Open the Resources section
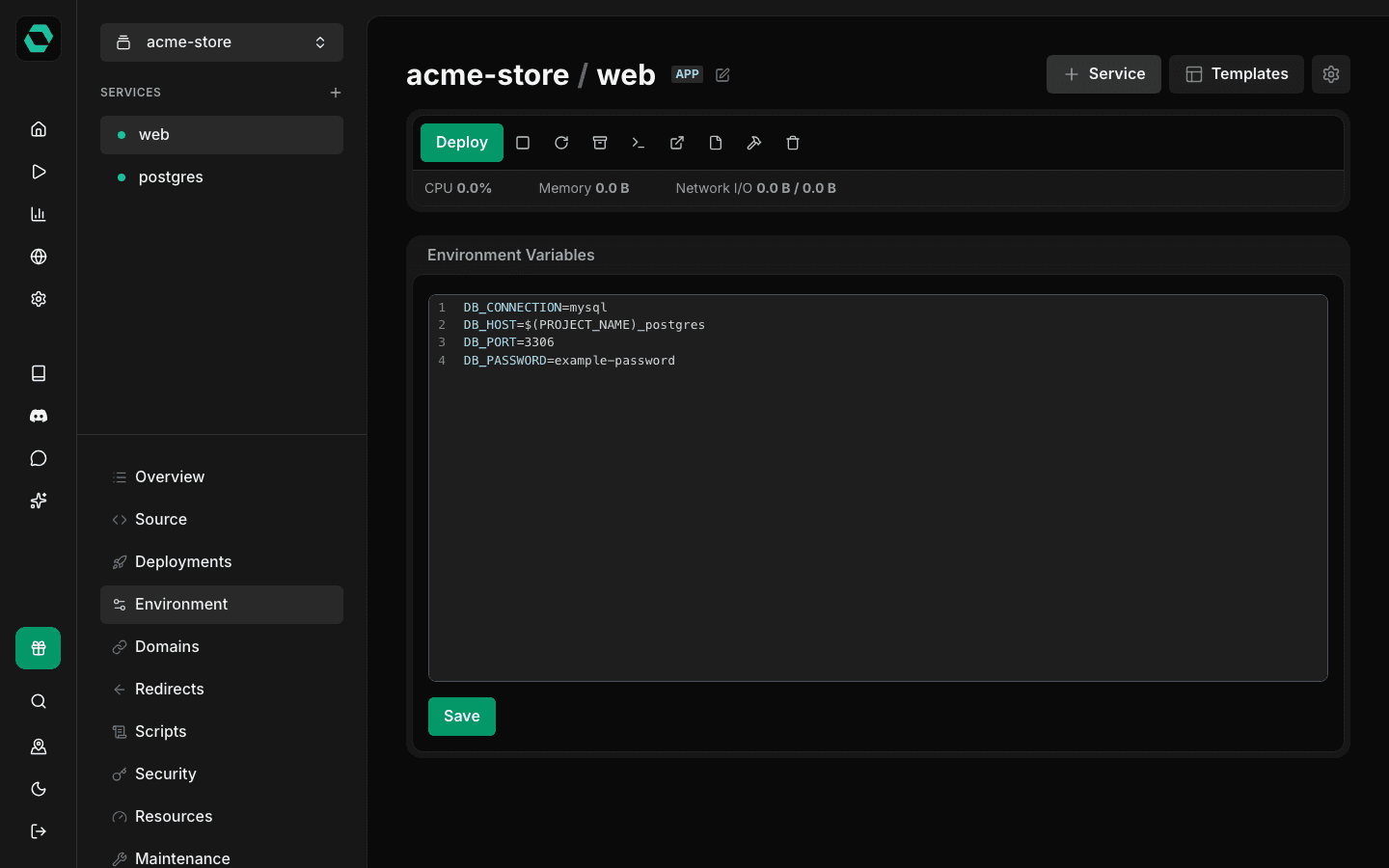The height and width of the screenshot is (868, 1389). click(222, 817)
